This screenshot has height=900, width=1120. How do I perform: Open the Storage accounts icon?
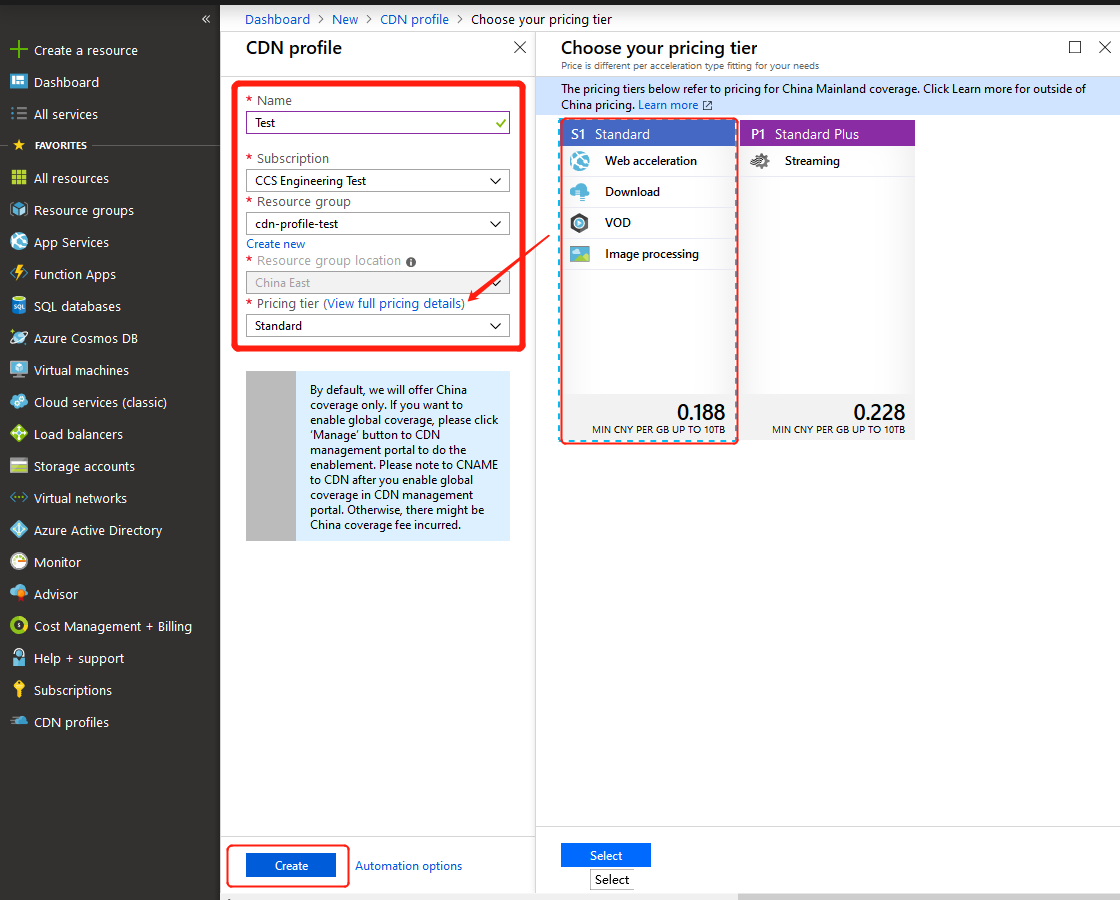(x=19, y=466)
